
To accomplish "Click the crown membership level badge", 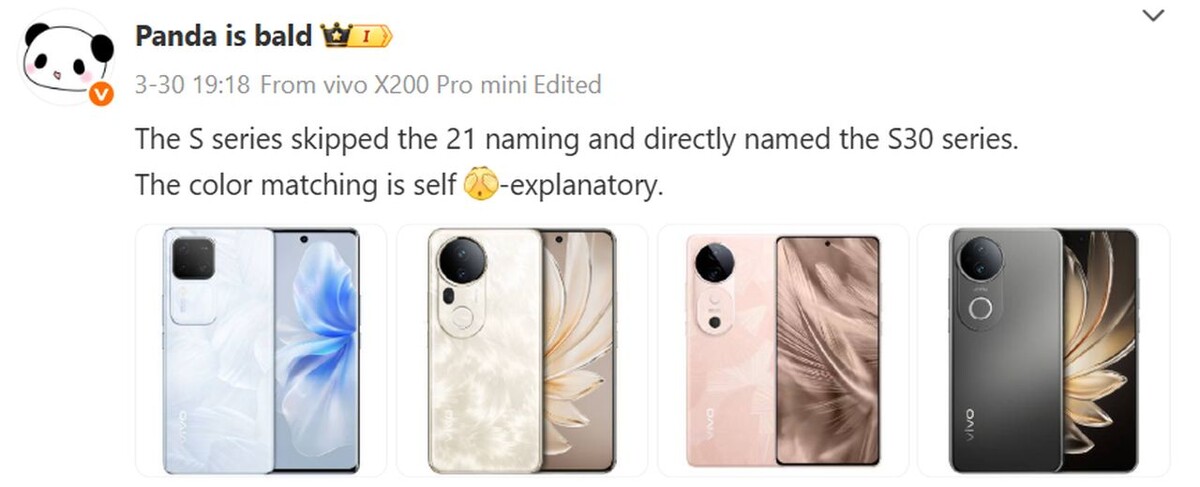I will coord(356,36).
